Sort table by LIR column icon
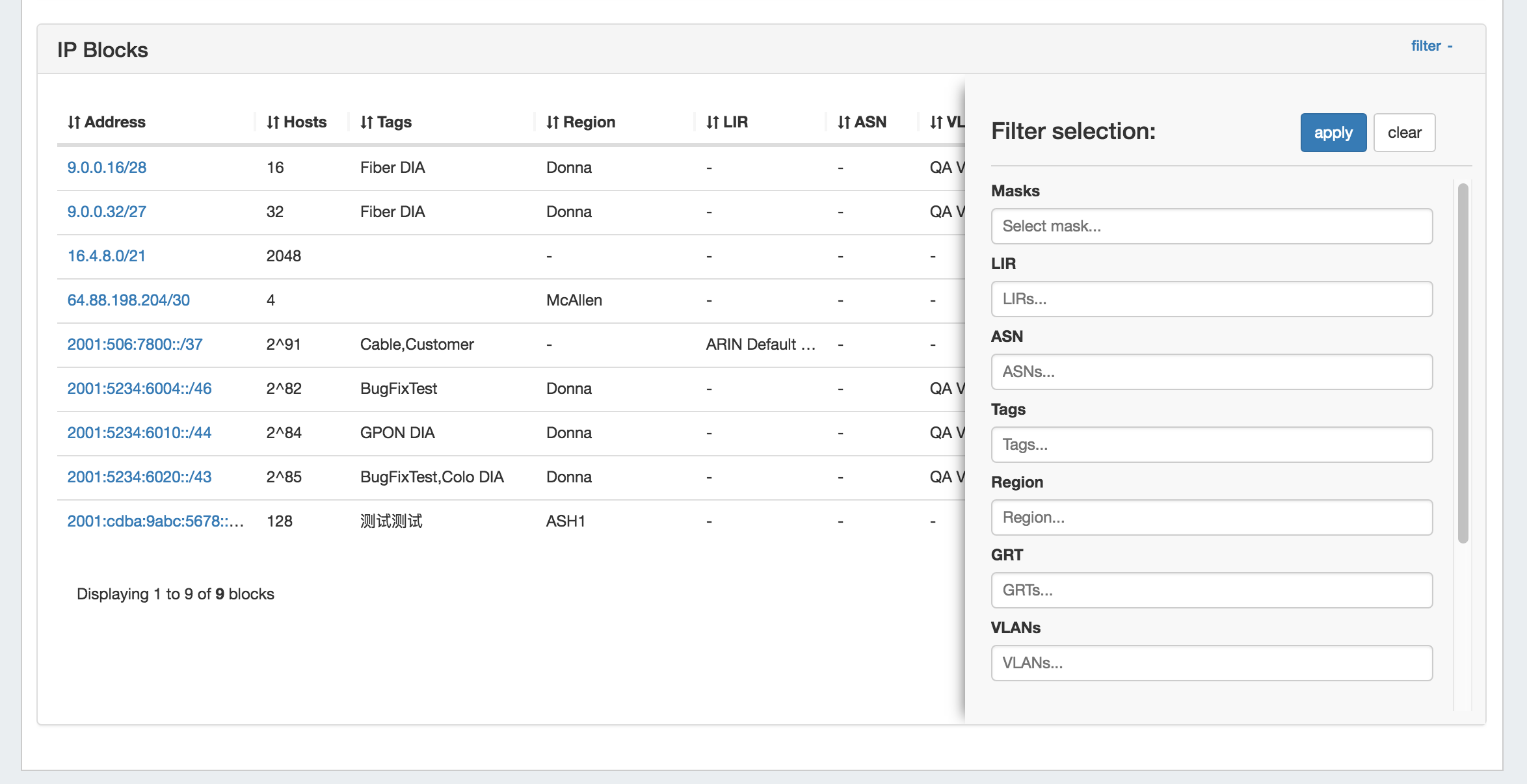The width and height of the screenshot is (1527, 784). [712, 122]
